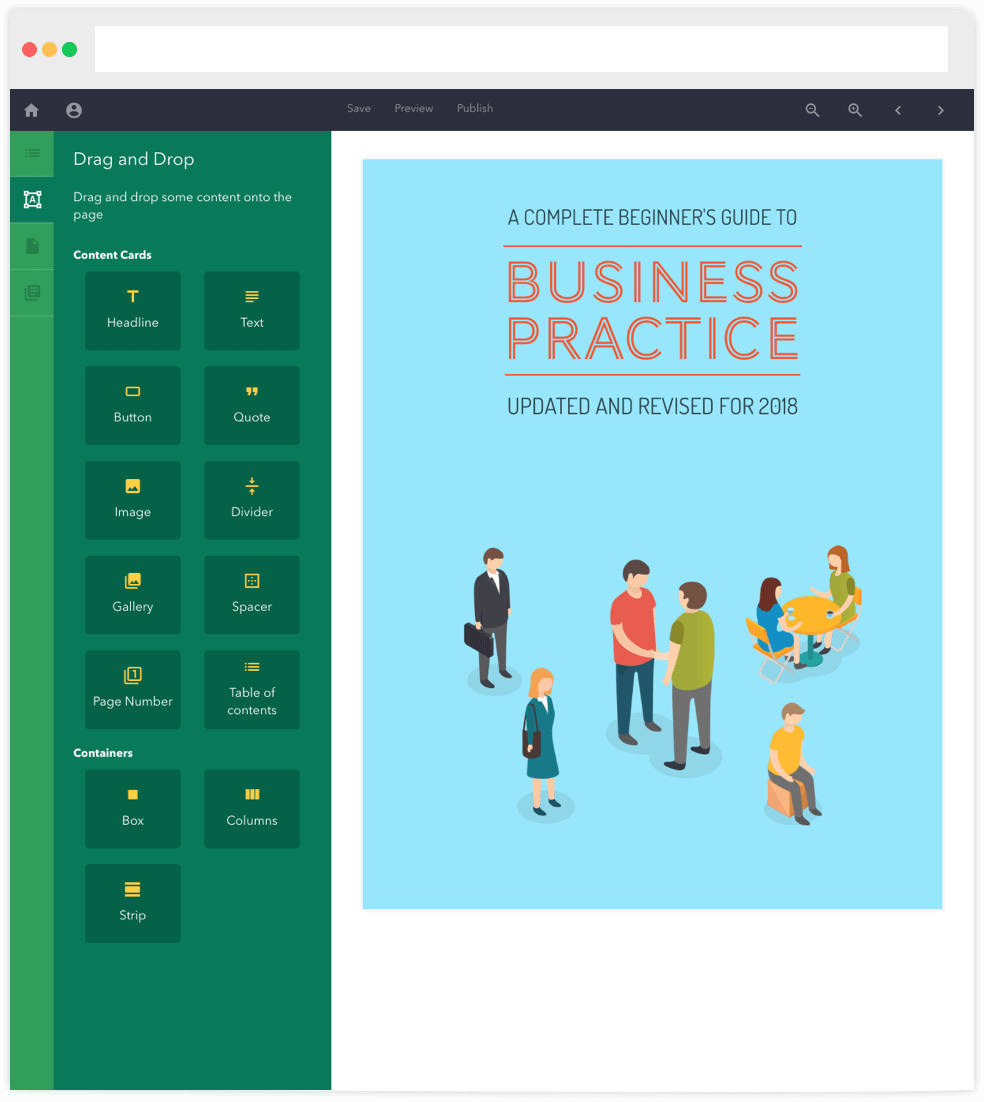Click the 'Containers' section label
This screenshot has width=984, height=1102.
coord(103,753)
